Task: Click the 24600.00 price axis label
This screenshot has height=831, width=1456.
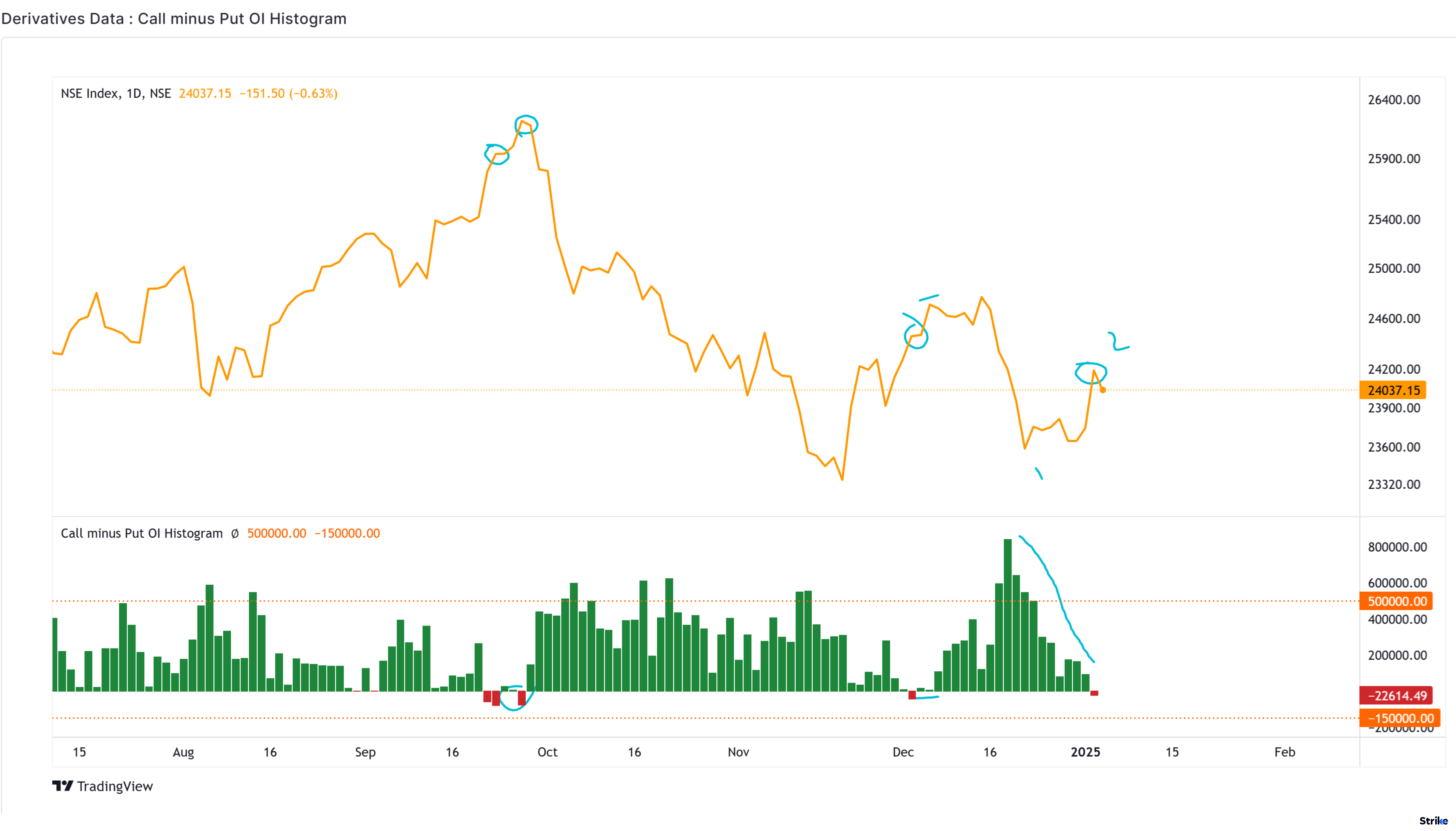Action: [1394, 318]
